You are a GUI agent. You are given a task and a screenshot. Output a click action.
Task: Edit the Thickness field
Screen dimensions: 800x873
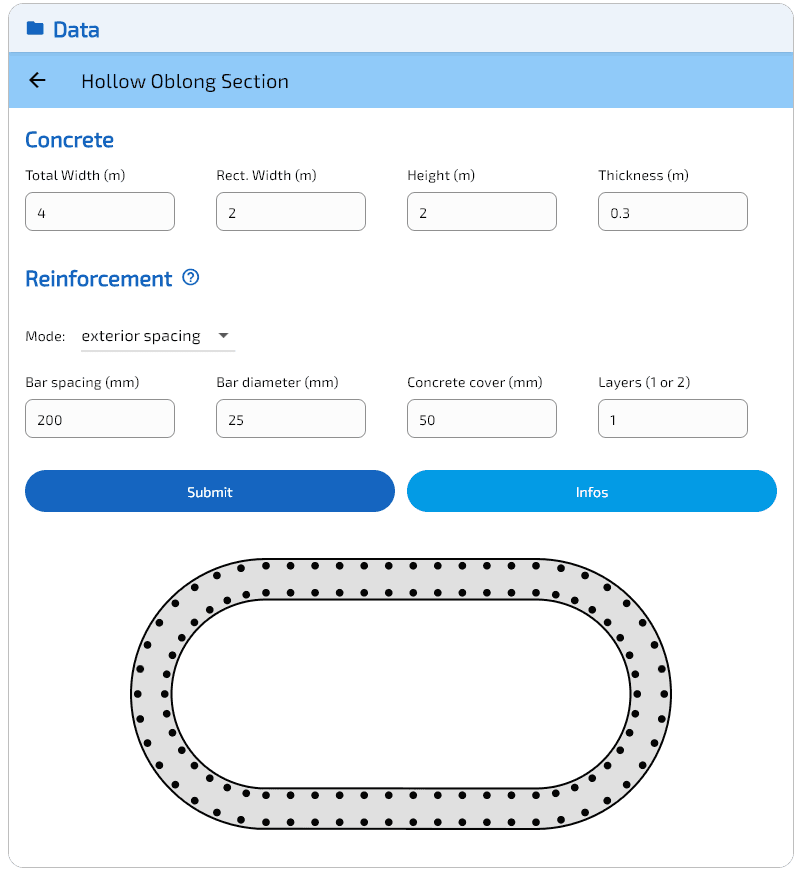(x=673, y=212)
